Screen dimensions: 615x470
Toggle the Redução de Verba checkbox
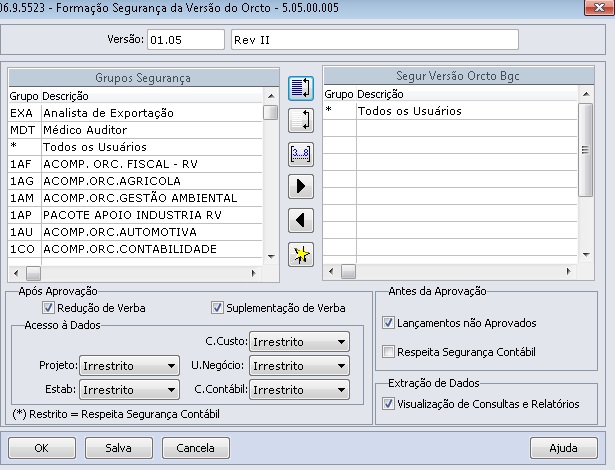48,308
